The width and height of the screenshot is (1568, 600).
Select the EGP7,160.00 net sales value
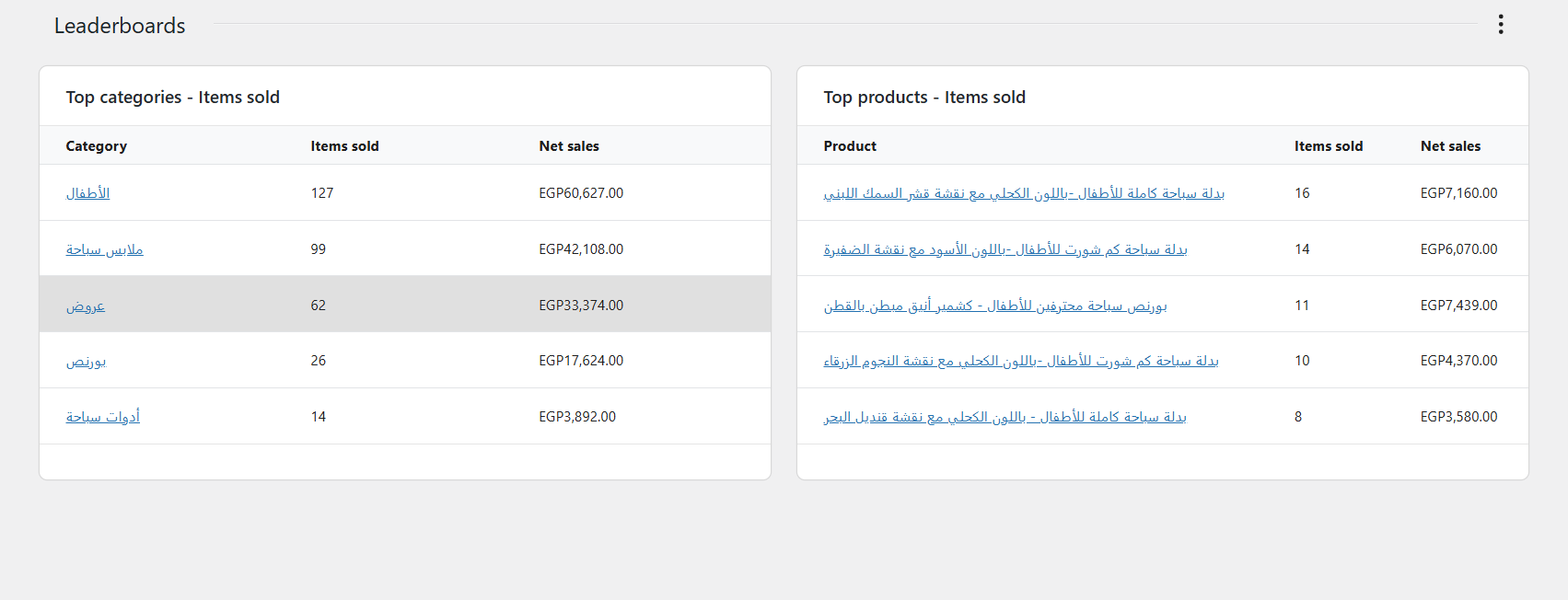coord(1459,193)
